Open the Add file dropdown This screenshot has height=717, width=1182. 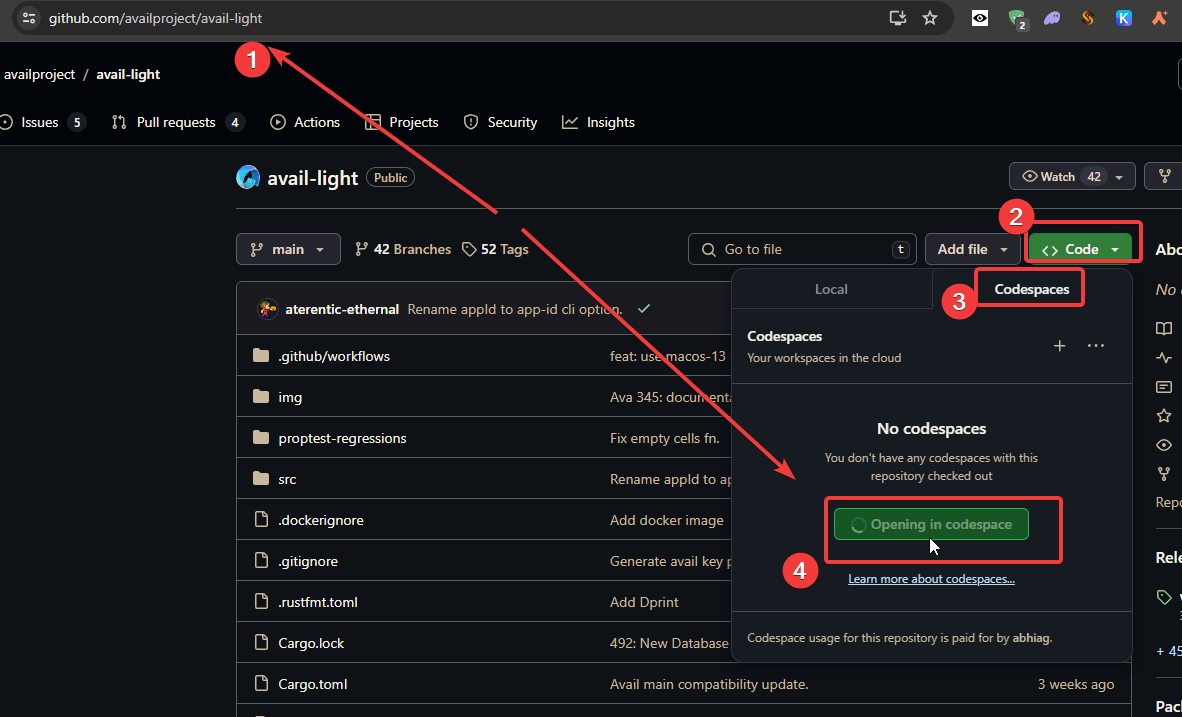(973, 249)
